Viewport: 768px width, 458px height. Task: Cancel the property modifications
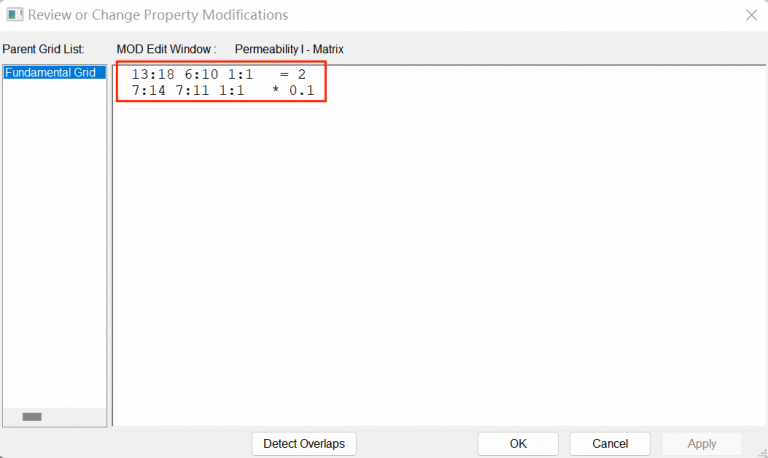(x=610, y=443)
